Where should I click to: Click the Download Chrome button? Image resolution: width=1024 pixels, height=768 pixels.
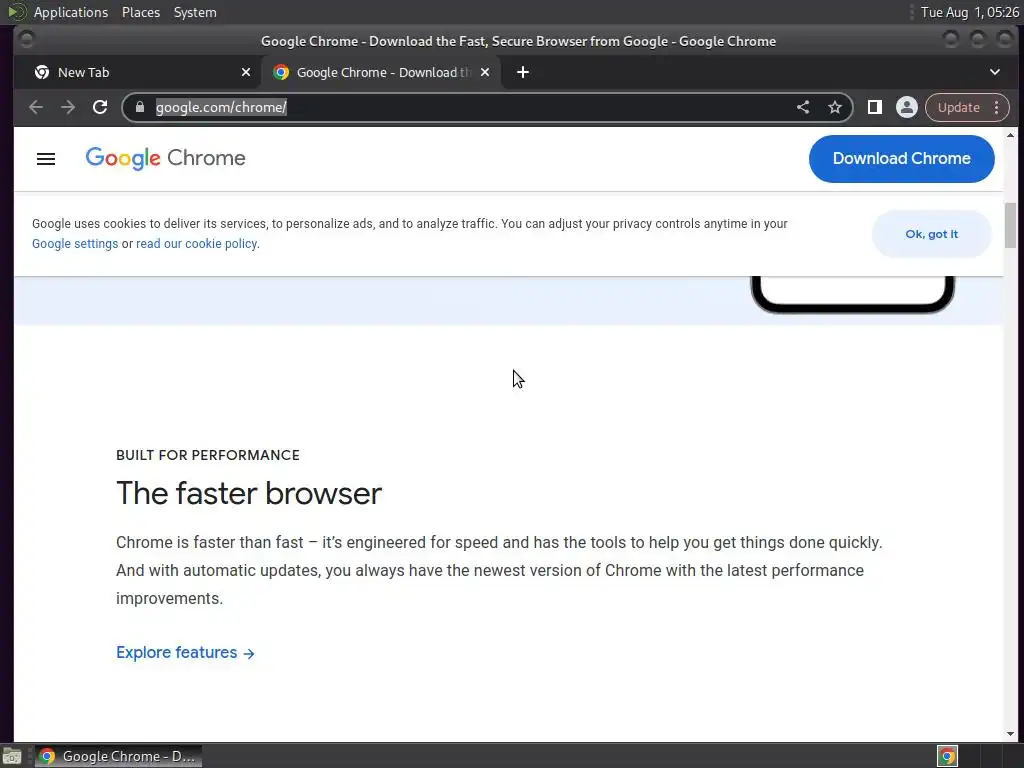[901, 159]
